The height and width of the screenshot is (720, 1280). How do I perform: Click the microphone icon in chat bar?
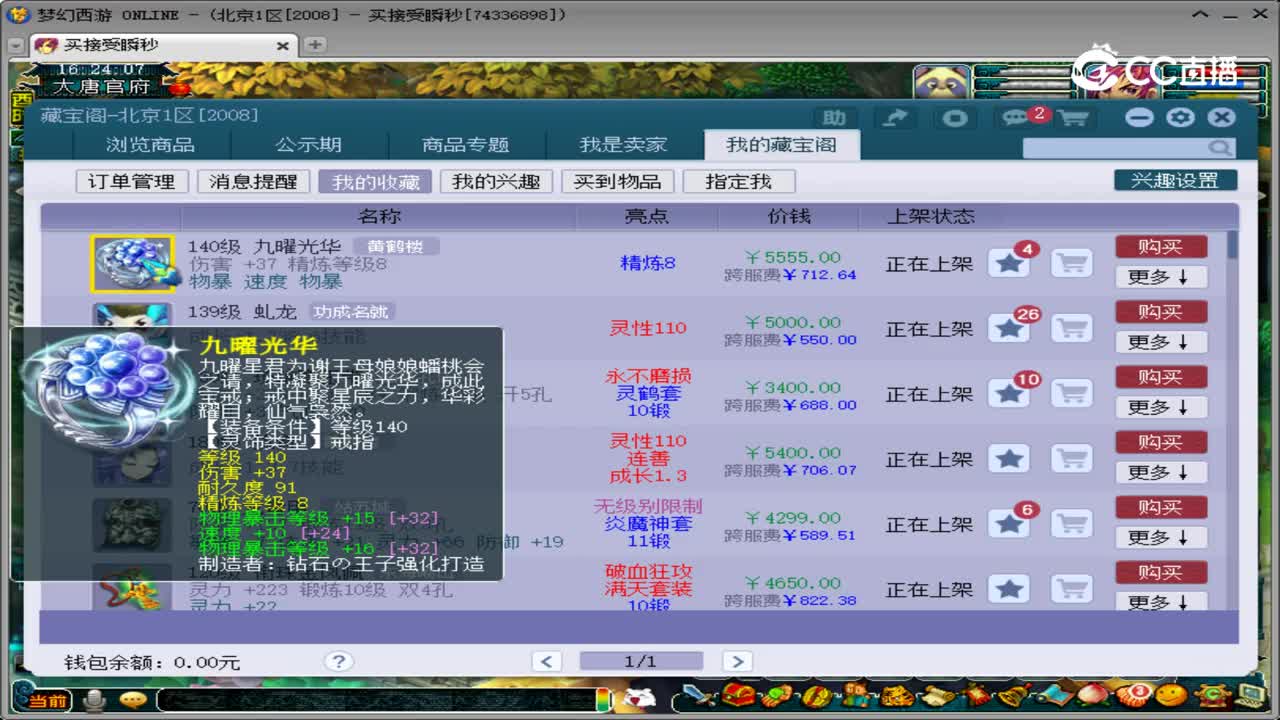click(96, 700)
